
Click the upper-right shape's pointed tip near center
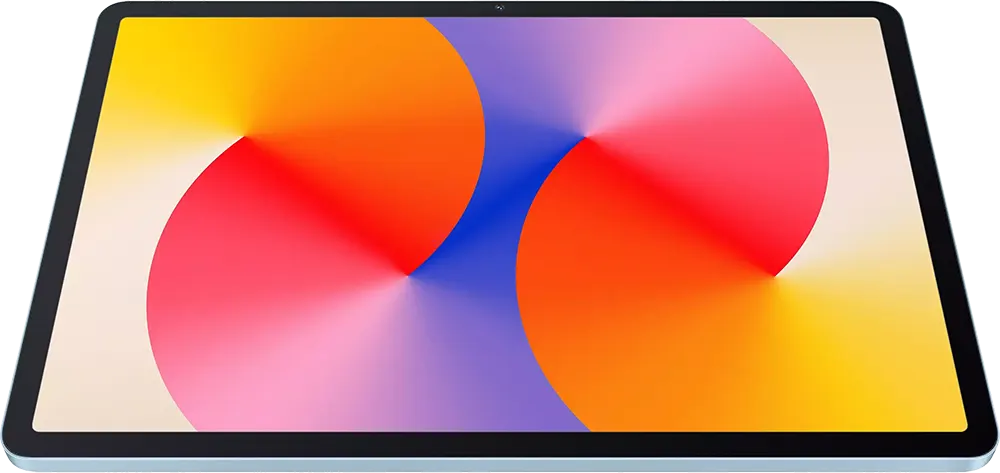coord(587,136)
